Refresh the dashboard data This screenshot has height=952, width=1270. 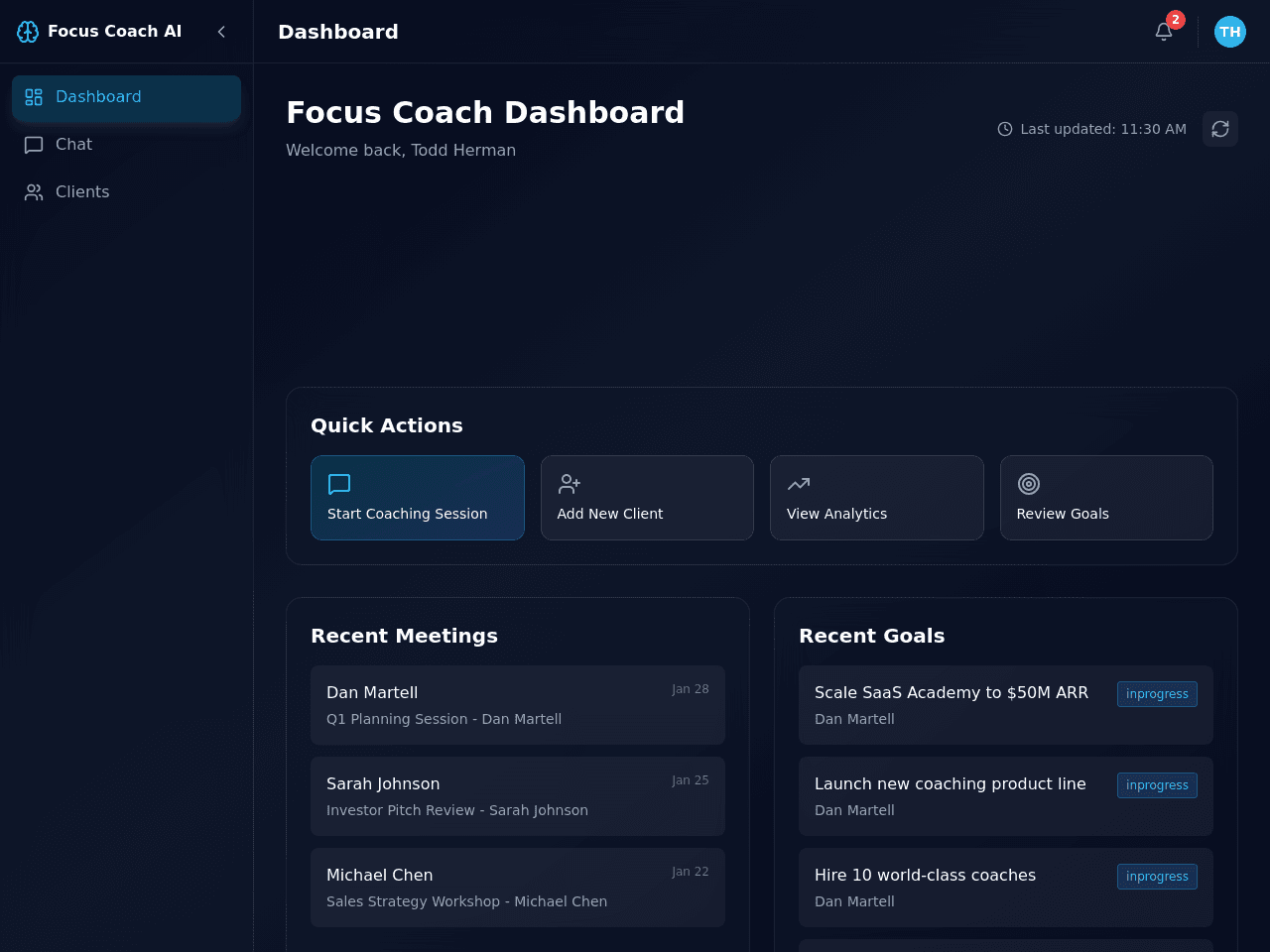pos(1220,129)
